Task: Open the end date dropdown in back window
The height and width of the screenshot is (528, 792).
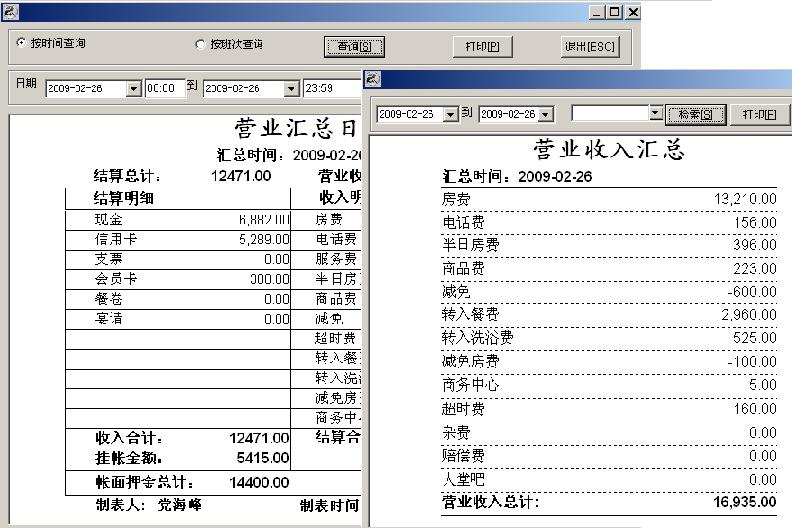Action: click(291, 89)
